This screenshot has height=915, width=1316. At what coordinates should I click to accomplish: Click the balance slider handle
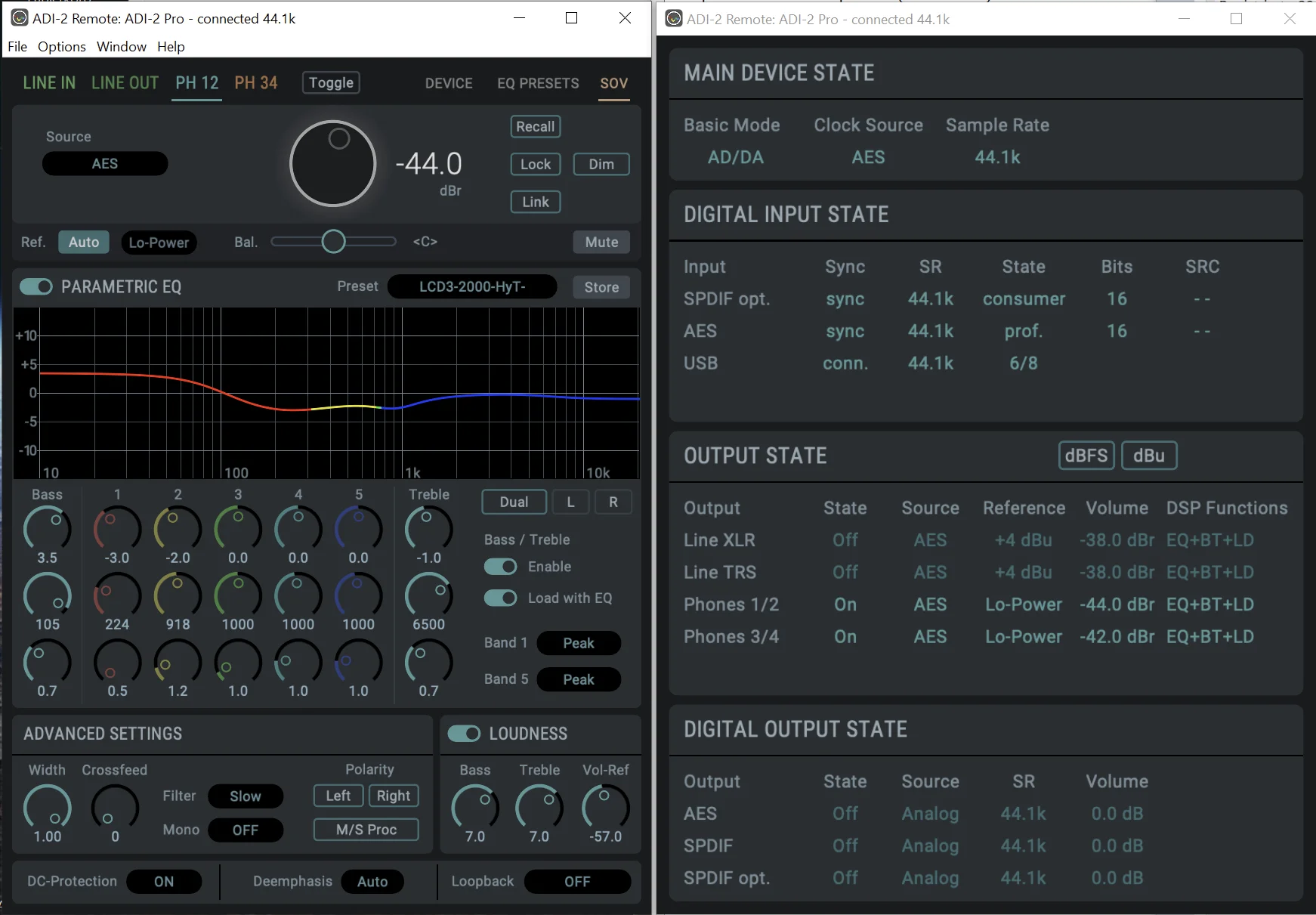click(333, 242)
